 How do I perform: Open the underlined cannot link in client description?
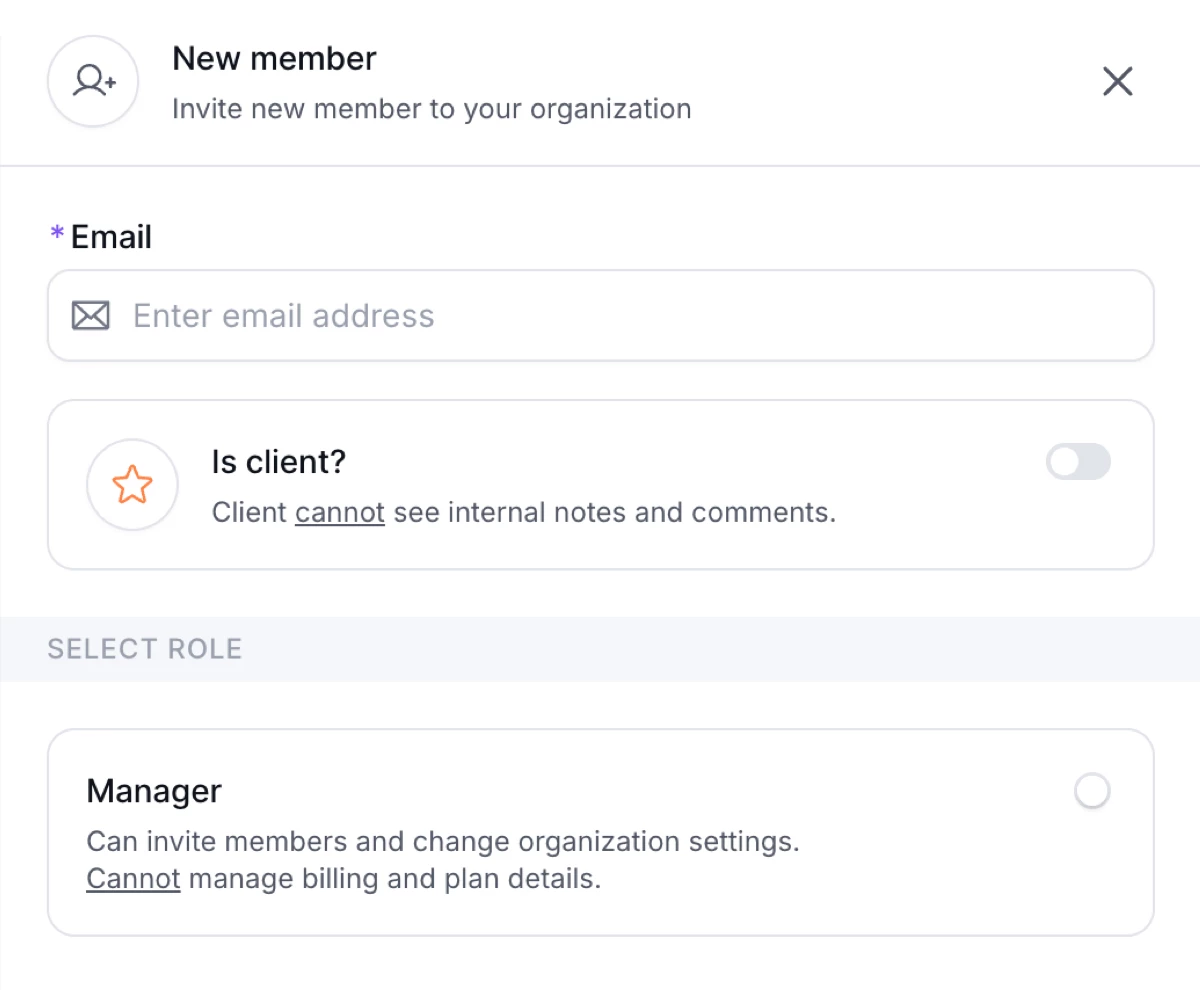pos(339,512)
